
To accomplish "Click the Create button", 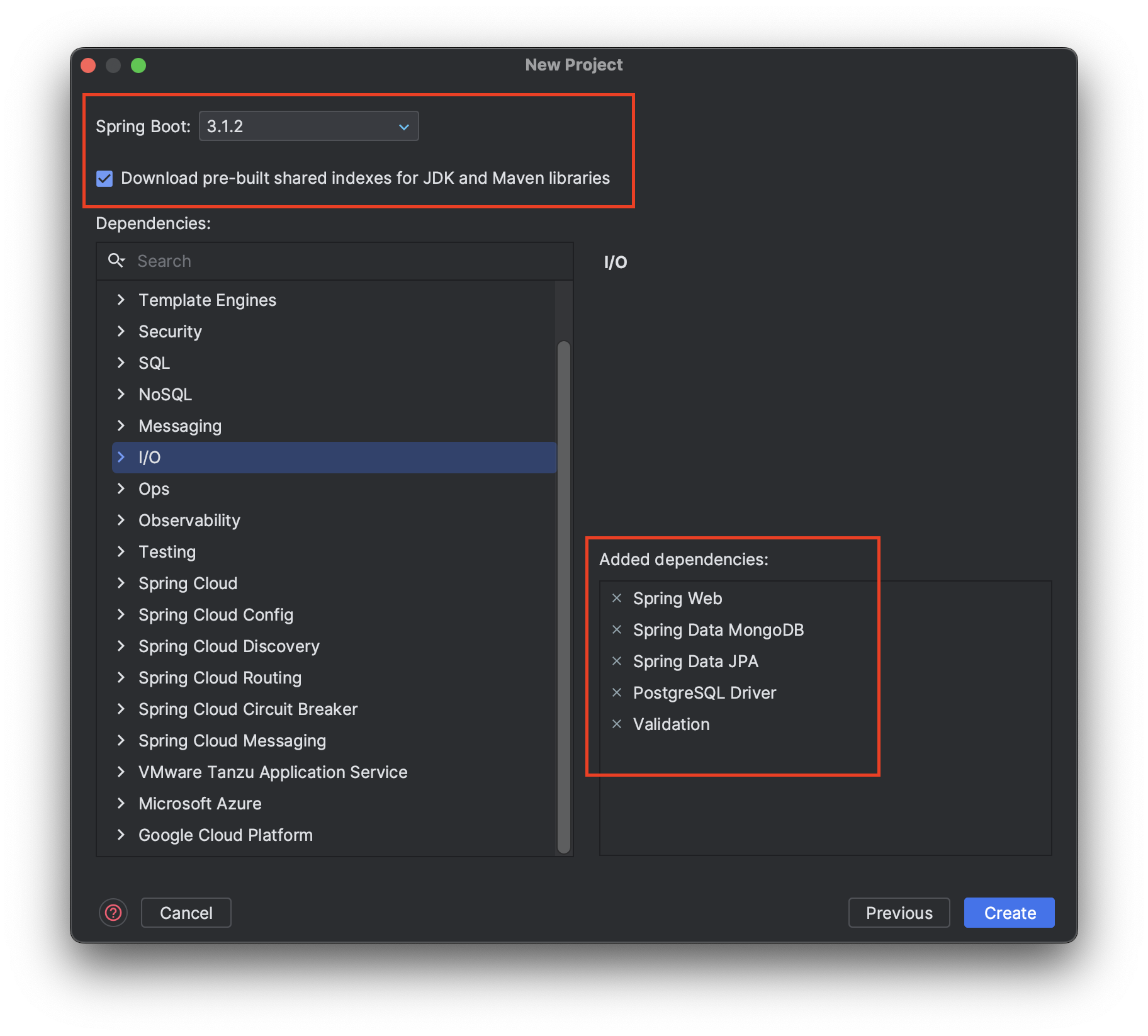I will click(1010, 913).
